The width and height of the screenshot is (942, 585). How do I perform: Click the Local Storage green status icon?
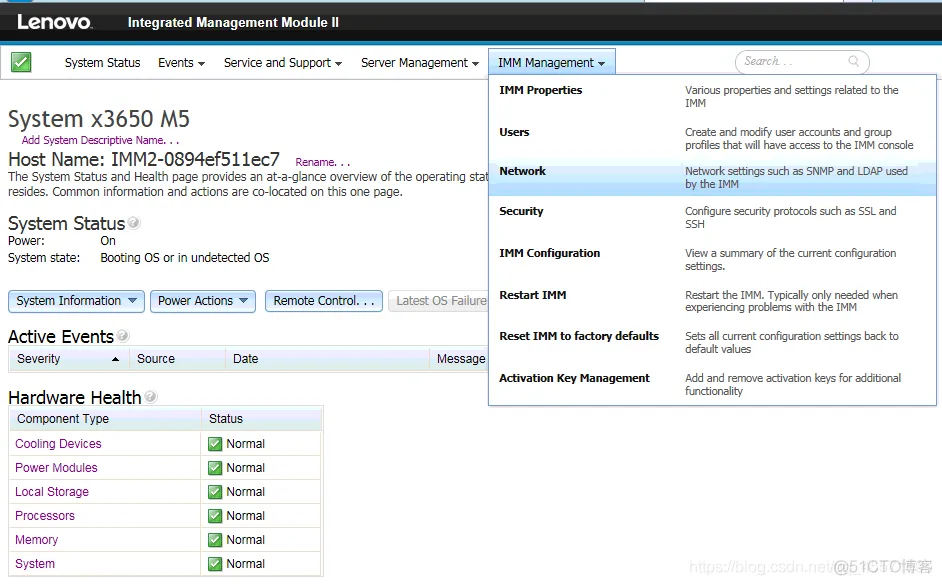[214, 492]
